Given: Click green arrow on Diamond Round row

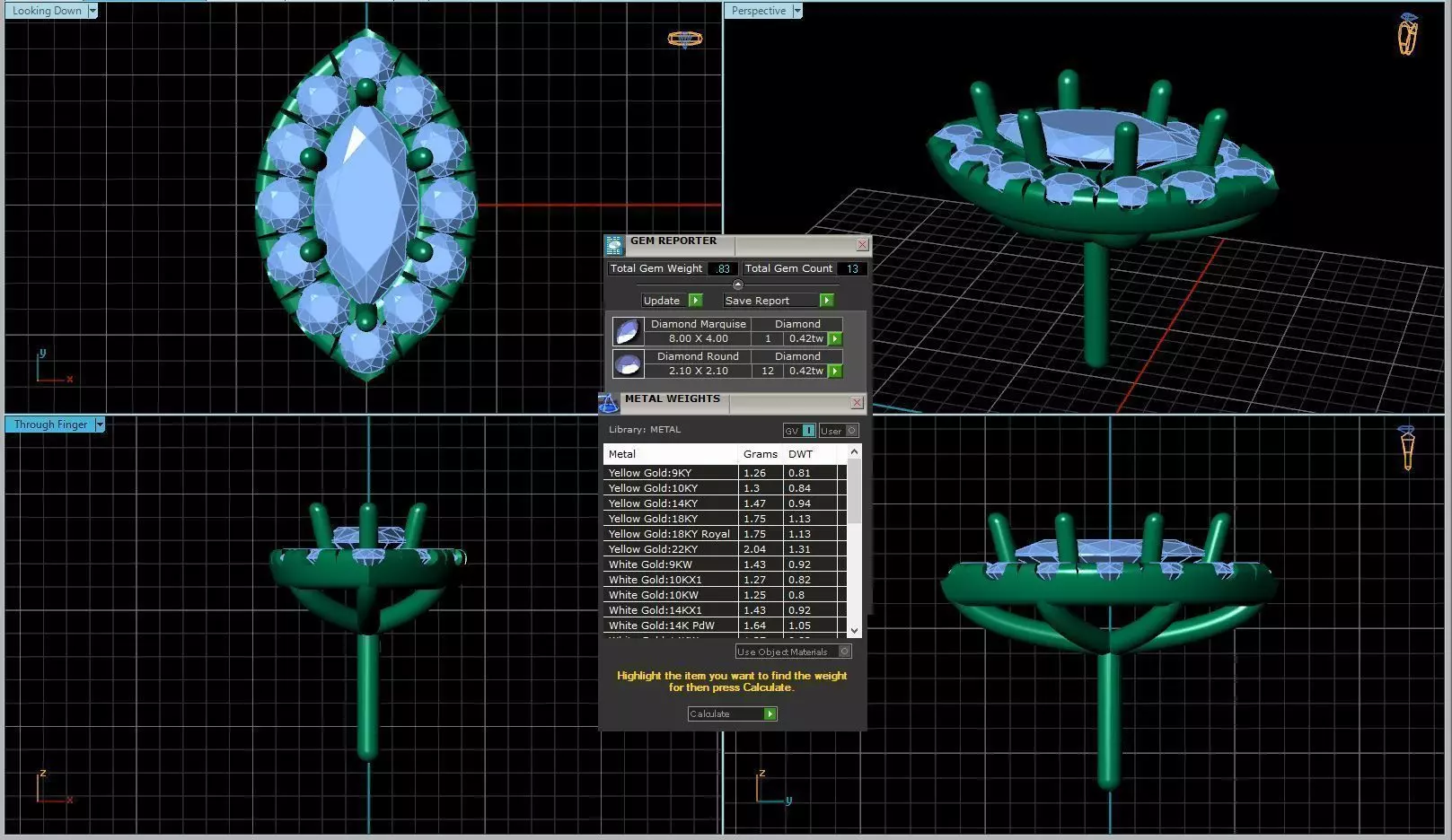Looking at the screenshot, I should 835,372.
